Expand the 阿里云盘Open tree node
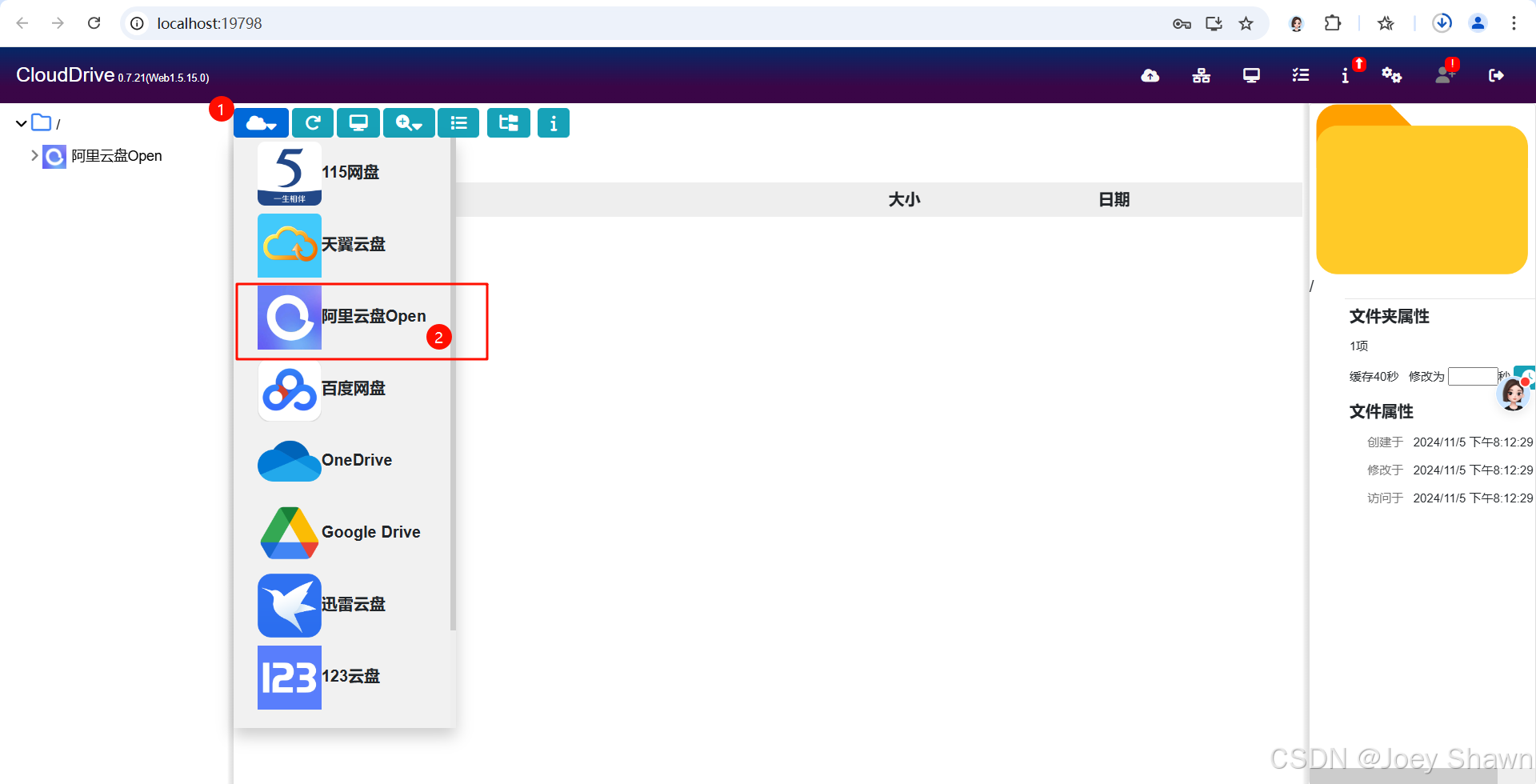 click(x=34, y=155)
